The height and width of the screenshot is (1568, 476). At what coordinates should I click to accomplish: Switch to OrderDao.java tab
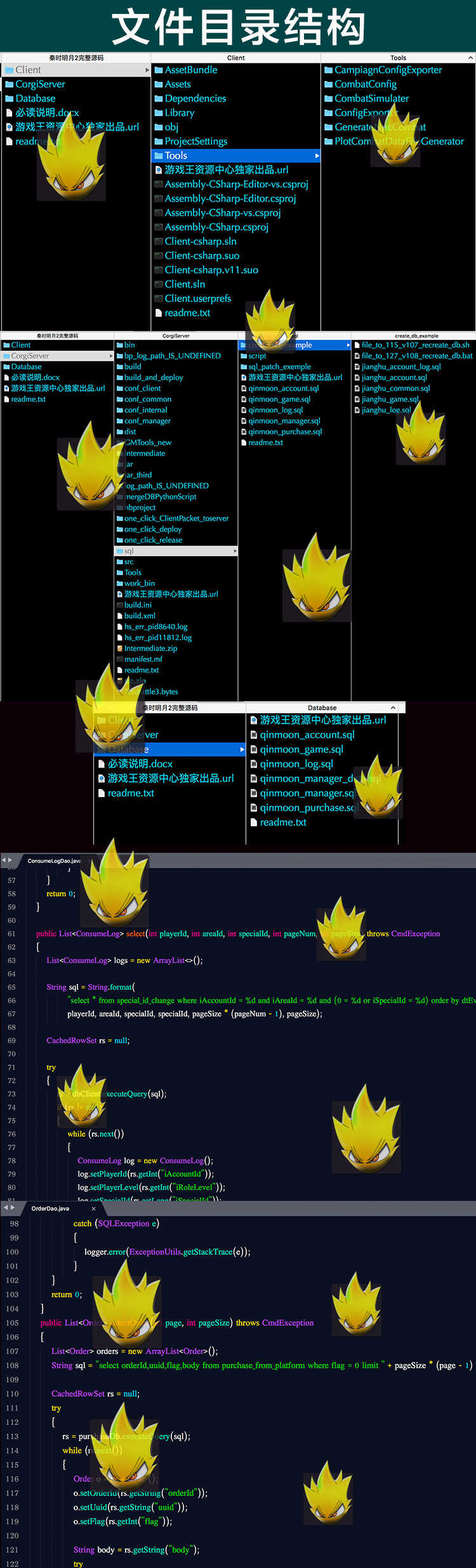click(x=50, y=1208)
